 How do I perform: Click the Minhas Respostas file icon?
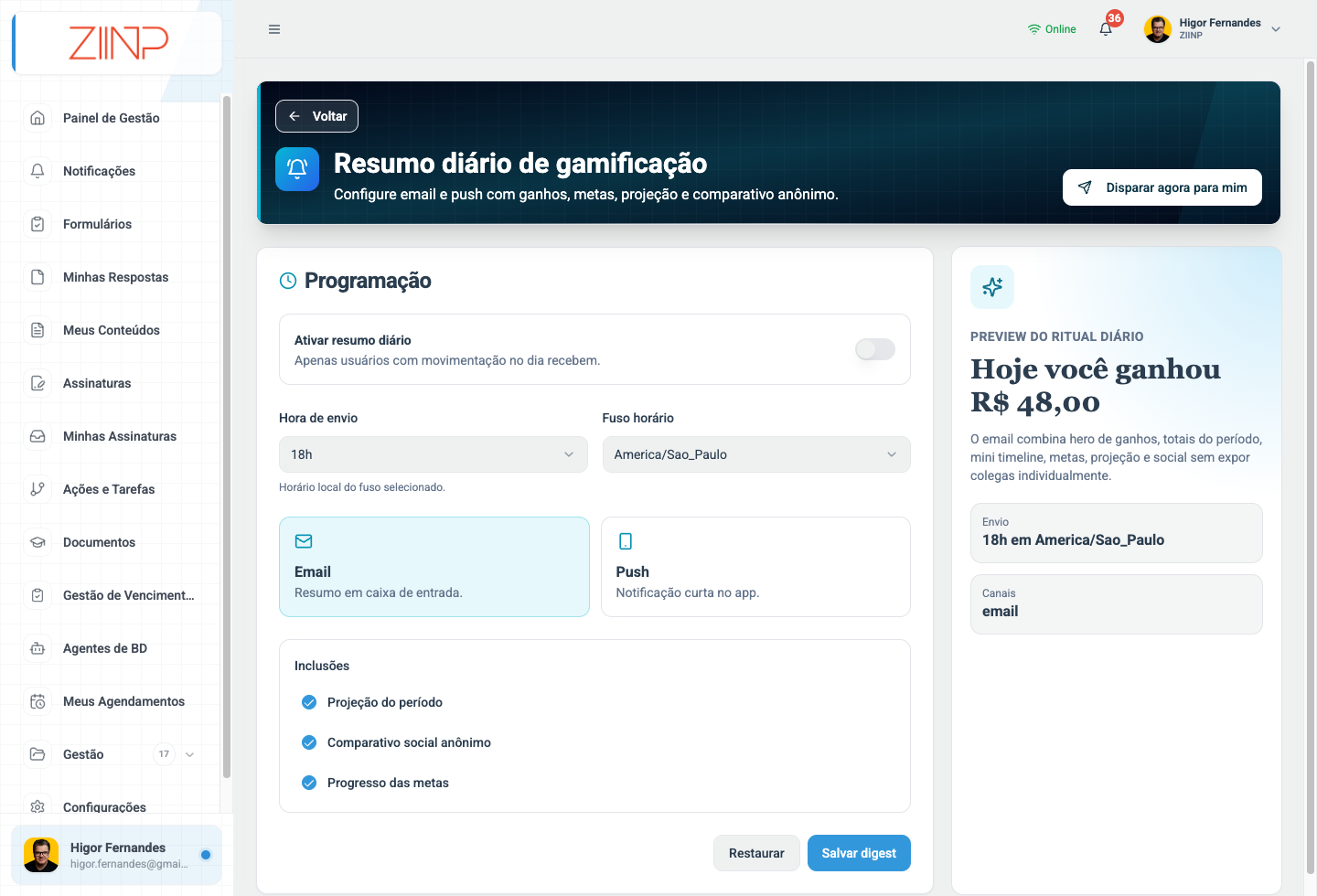point(37,277)
